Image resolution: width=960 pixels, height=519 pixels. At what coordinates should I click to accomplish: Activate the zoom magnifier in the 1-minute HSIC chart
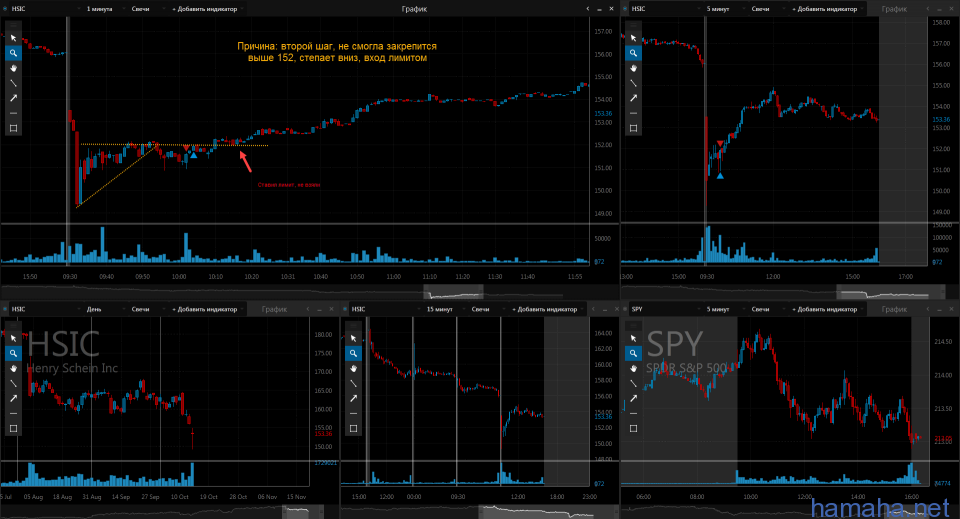(x=13, y=53)
